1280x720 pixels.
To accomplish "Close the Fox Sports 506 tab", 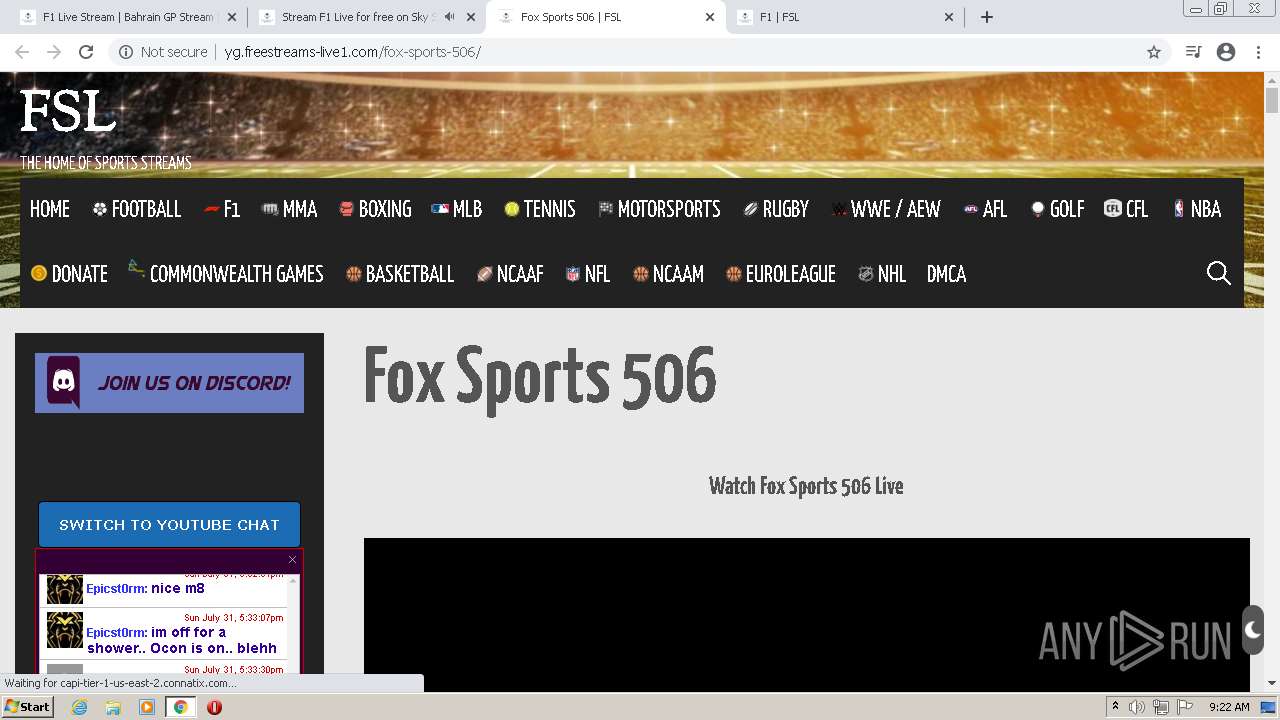I will coord(710,17).
